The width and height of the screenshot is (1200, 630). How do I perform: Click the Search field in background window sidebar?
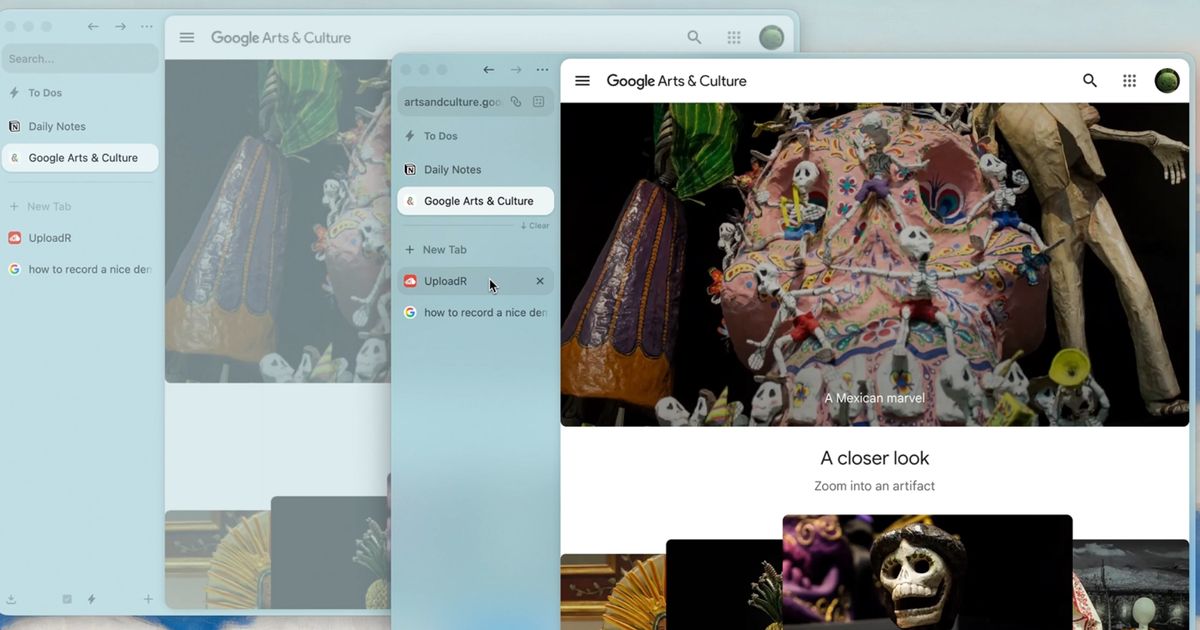(x=80, y=59)
